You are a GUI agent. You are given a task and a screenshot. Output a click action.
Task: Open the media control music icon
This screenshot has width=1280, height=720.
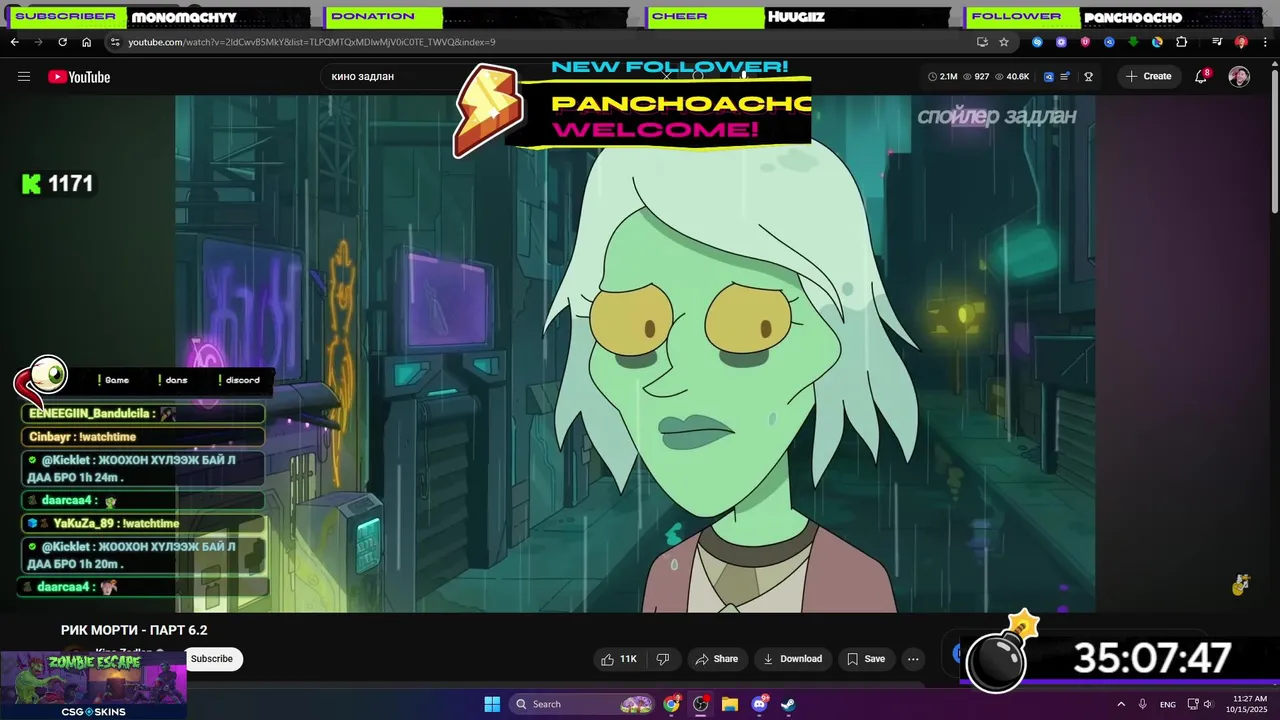pyautogui.click(x=1217, y=42)
